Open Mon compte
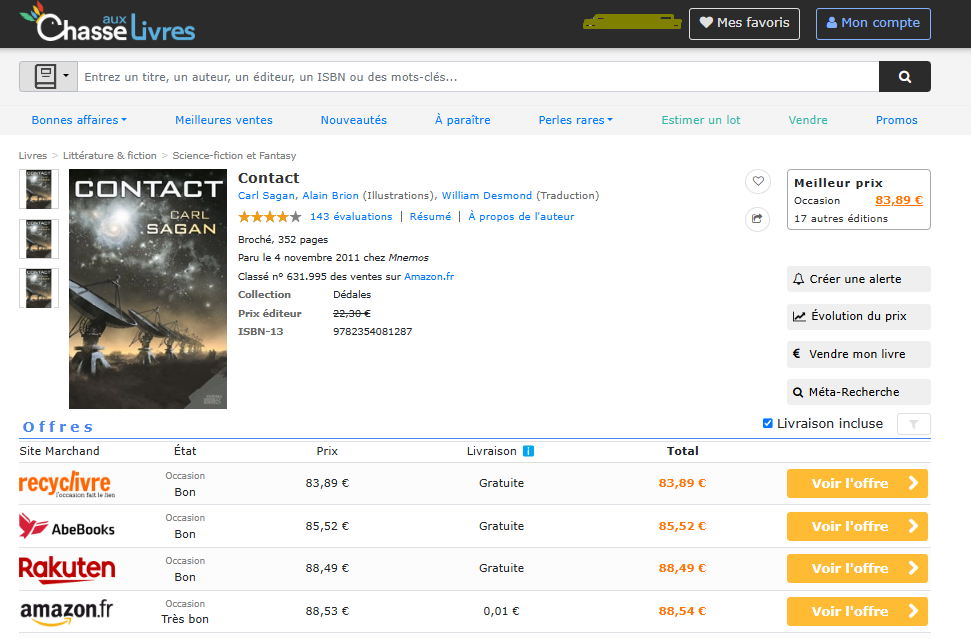This screenshot has height=642, width=971. [873, 23]
